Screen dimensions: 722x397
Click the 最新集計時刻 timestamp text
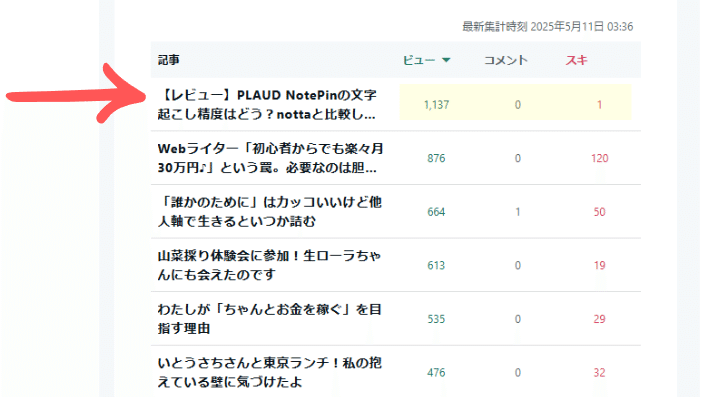547,27
